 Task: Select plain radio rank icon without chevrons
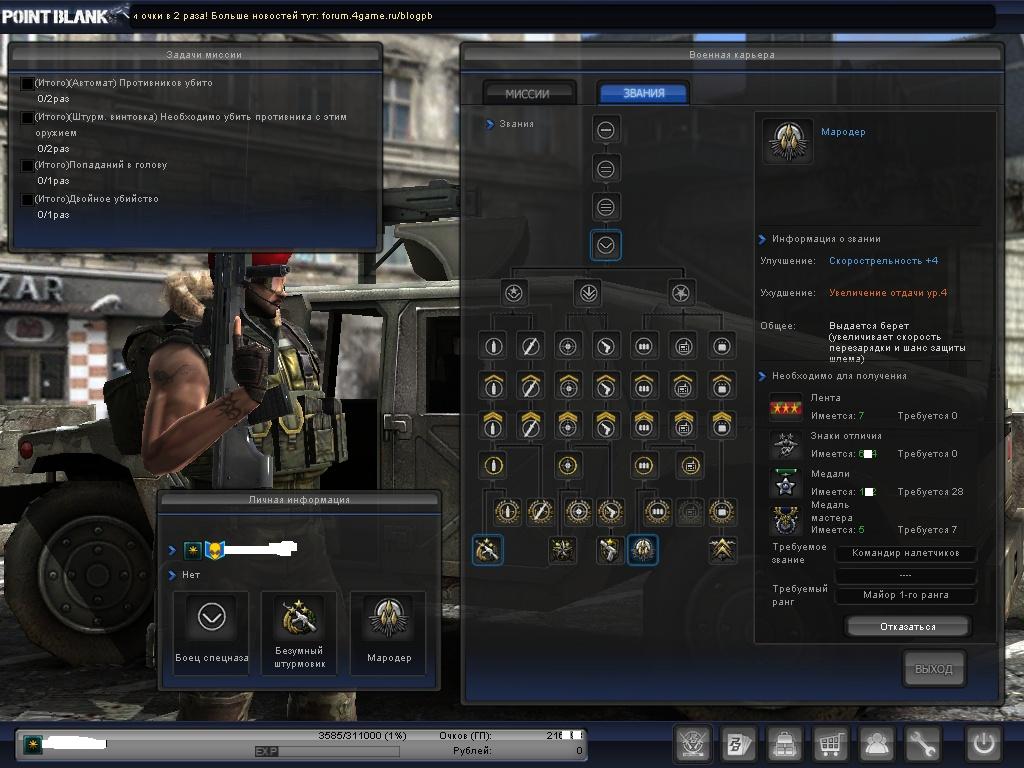(x=683, y=346)
